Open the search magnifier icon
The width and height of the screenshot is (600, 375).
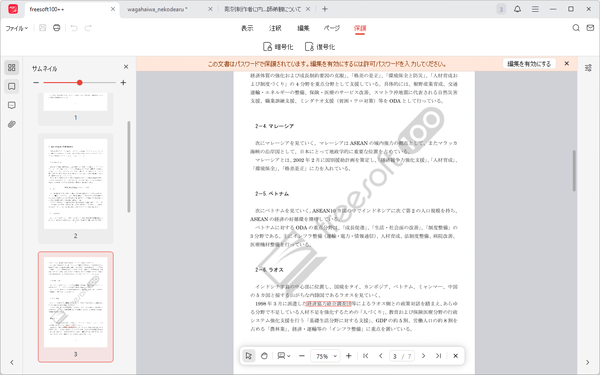point(576,28)
